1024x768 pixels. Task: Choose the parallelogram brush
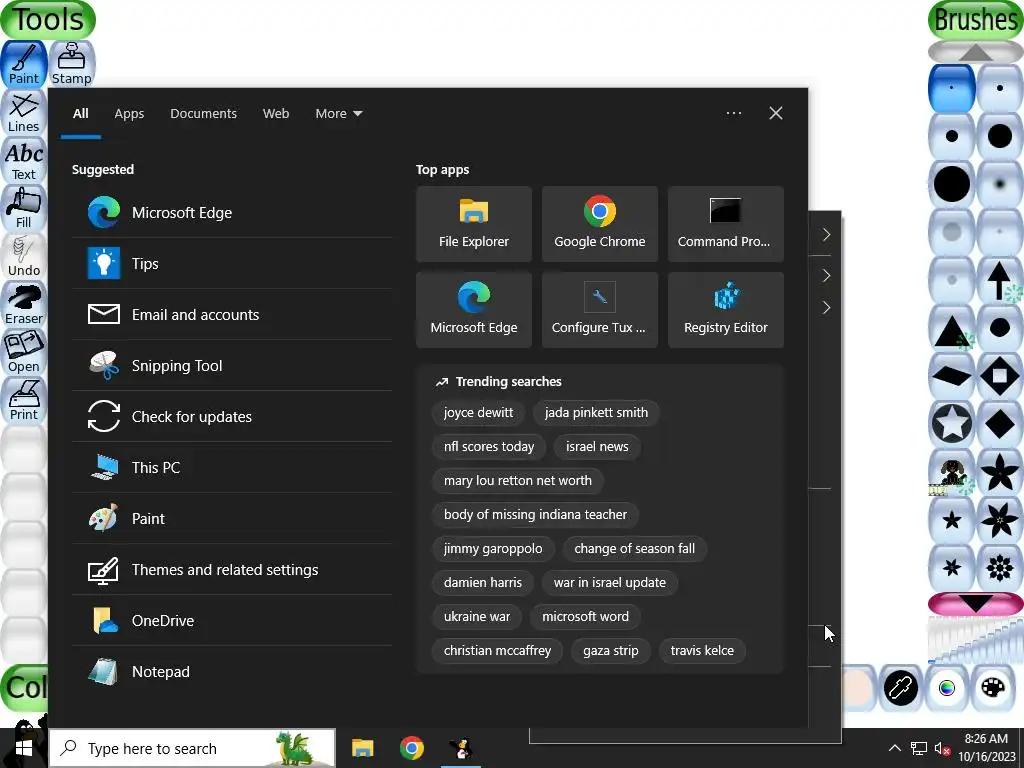(x=952, y=376)
